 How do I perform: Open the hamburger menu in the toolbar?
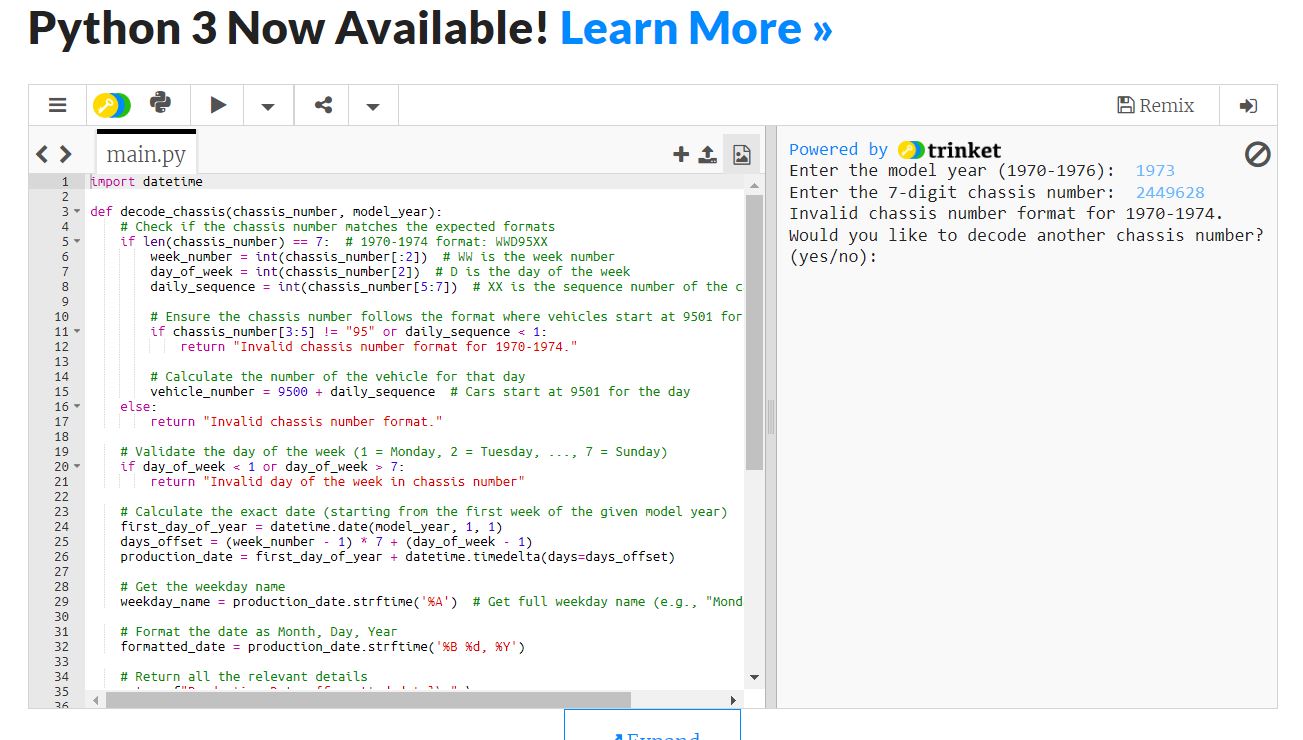pyautogui.click(x=58, y=105)
